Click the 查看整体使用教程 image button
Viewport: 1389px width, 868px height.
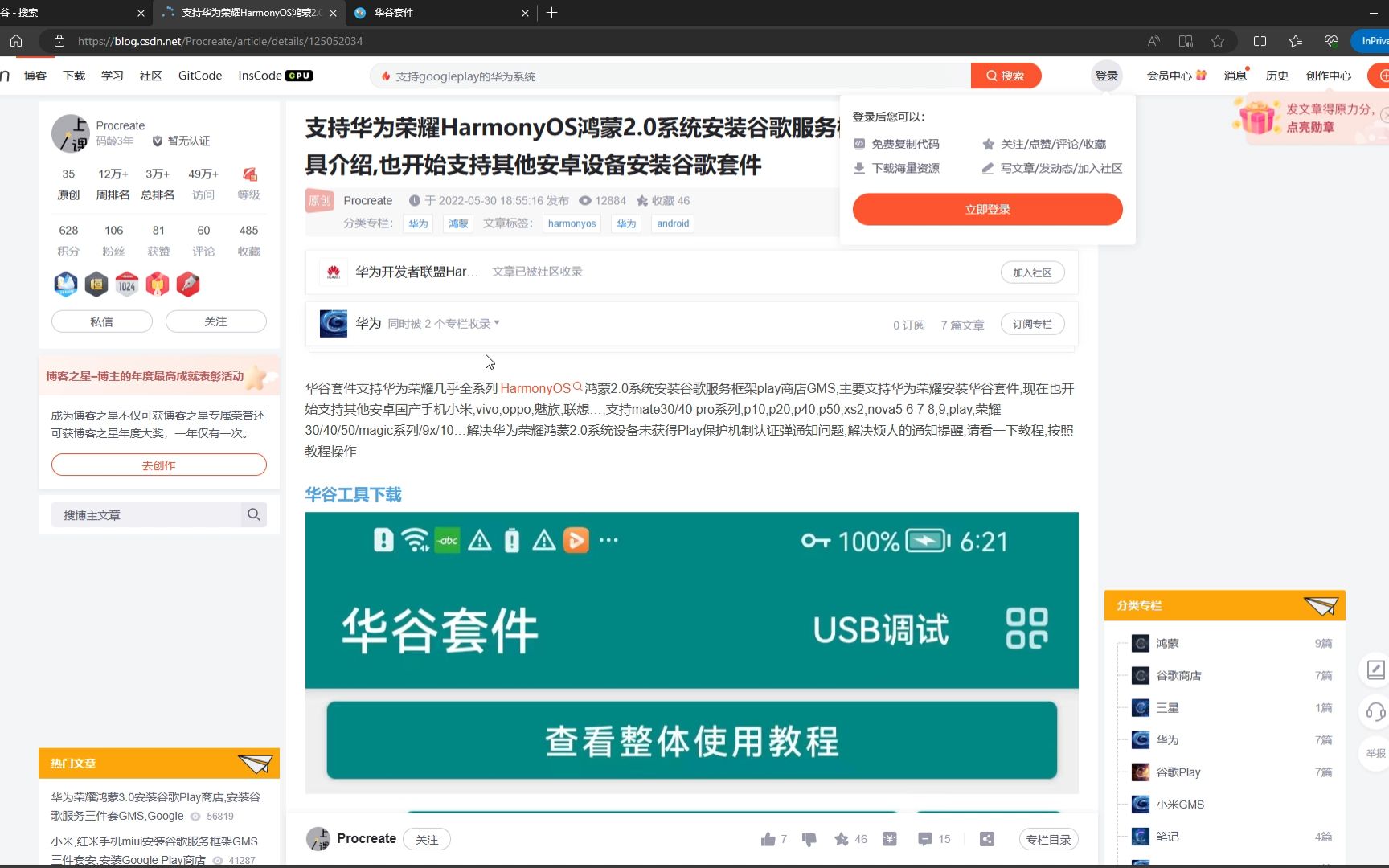(691, 740)
